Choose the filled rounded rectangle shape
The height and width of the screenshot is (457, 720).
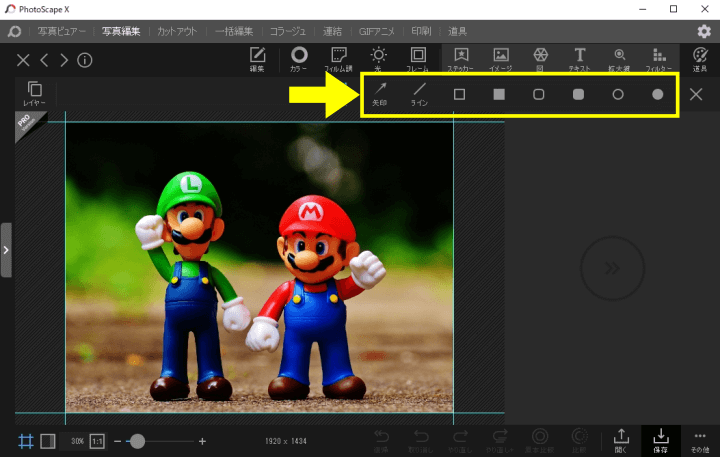pos(579,95)
